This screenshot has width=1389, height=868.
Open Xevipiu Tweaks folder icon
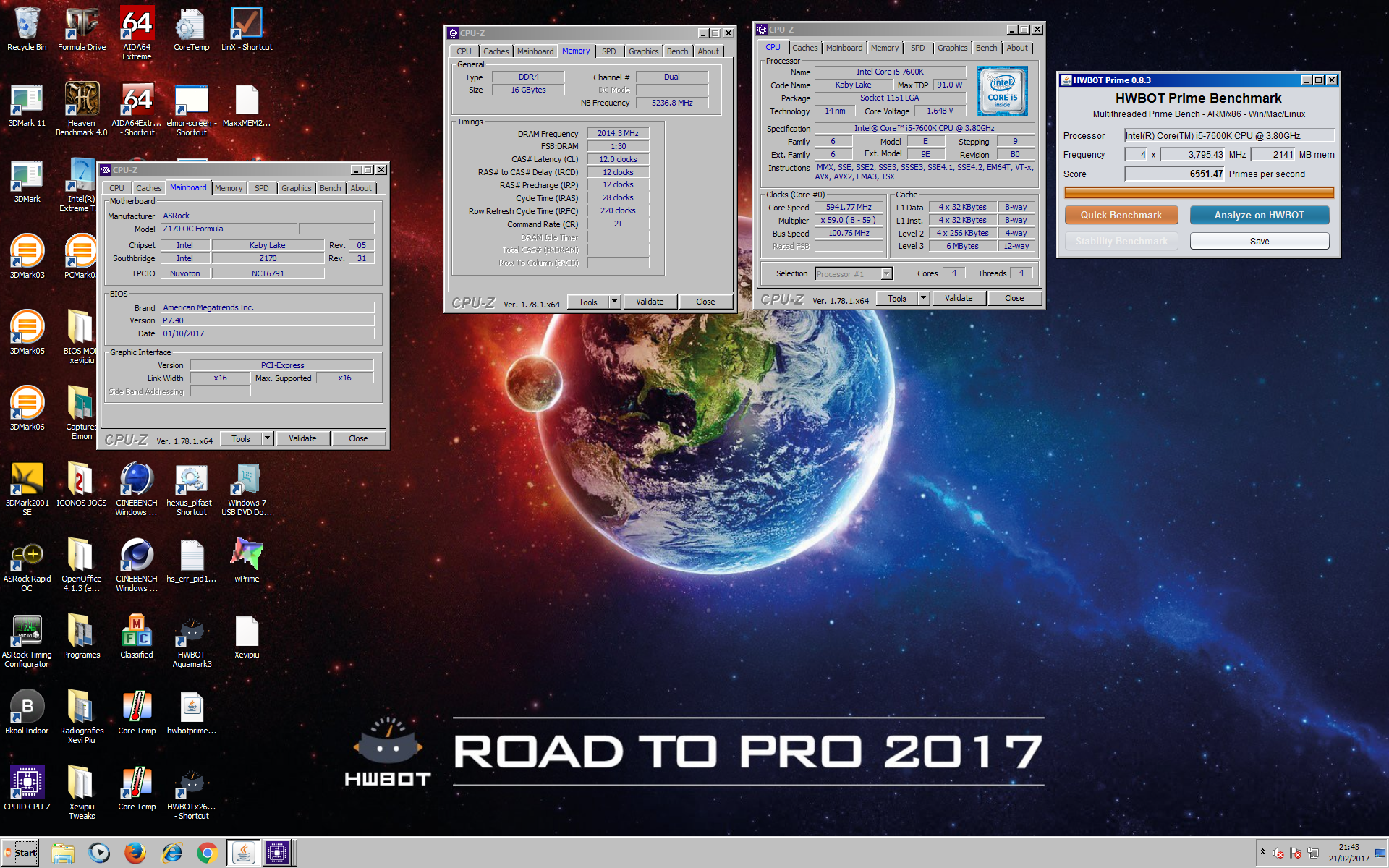click(x=82, y=793)
